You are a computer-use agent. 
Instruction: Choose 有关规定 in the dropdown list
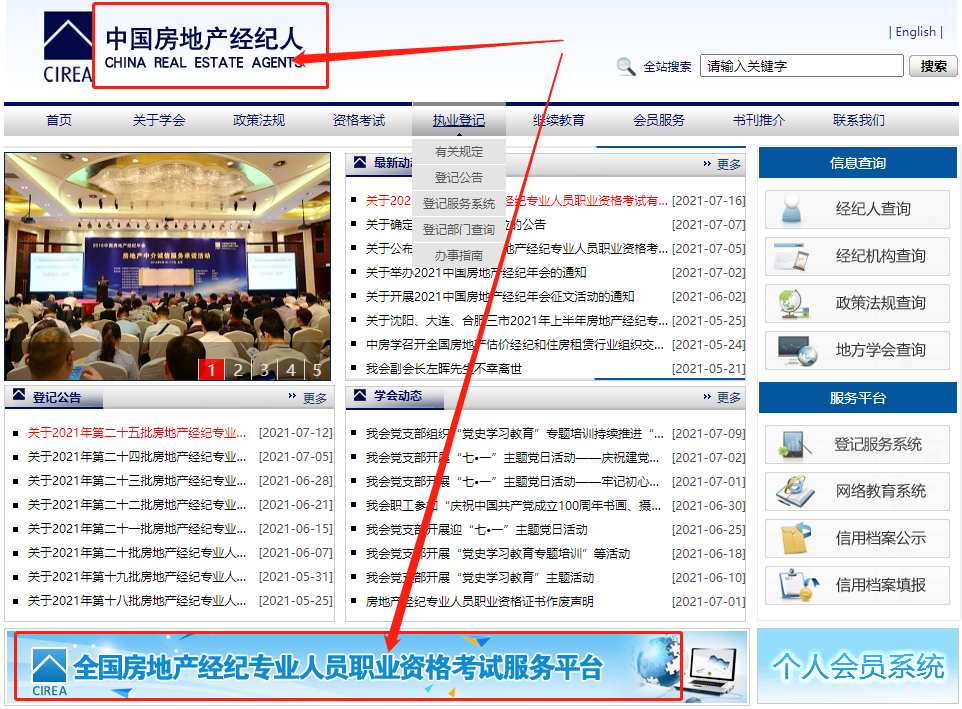(459, 152)
